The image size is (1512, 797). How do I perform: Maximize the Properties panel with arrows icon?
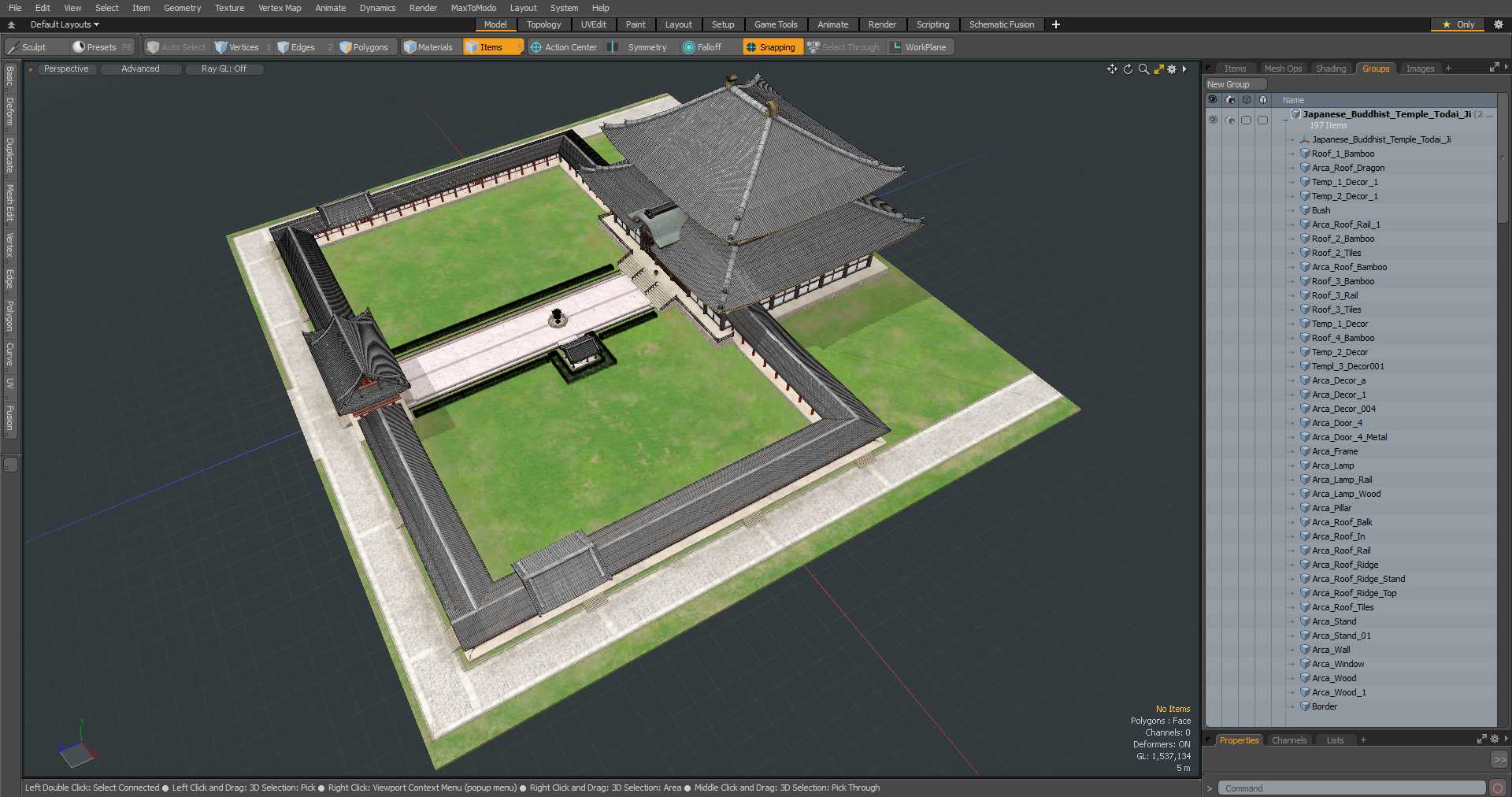pyautogui.click(x=1481, y=740)
